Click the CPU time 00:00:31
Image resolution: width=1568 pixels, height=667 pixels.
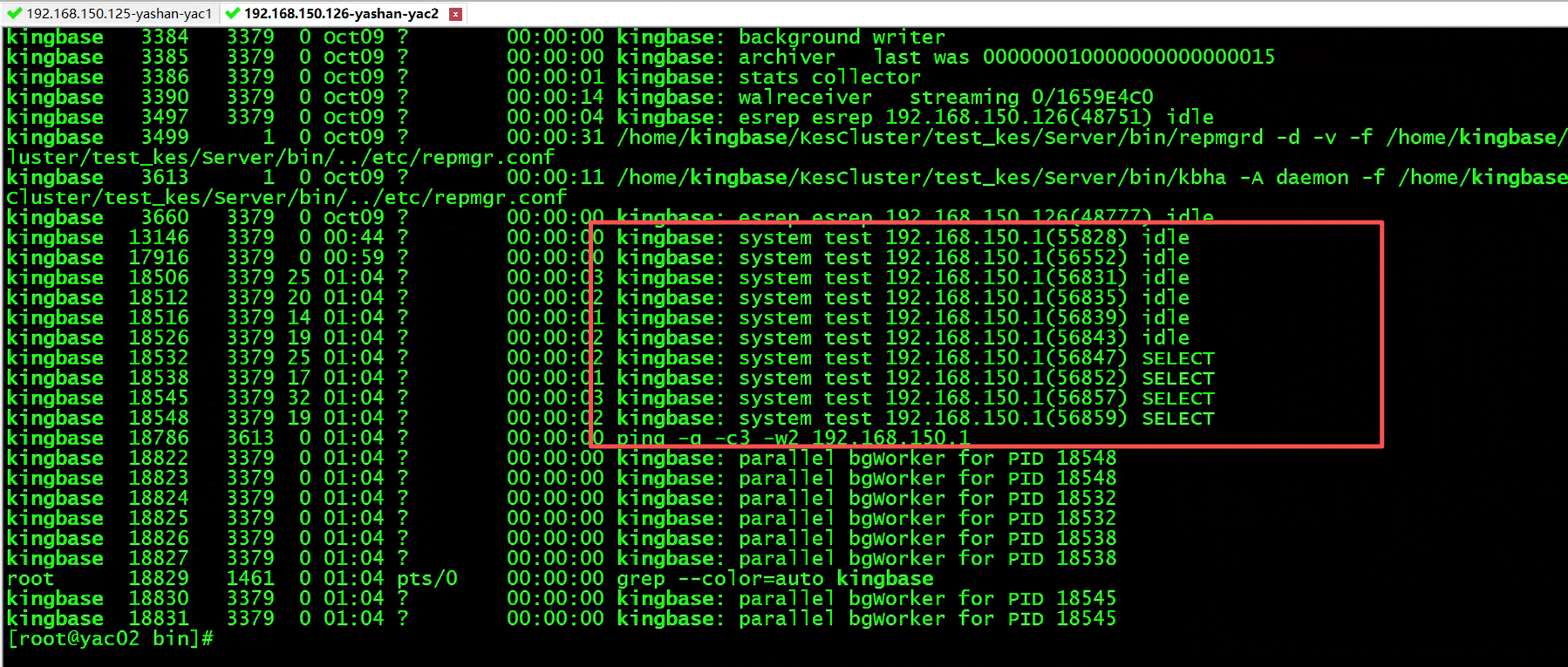(x=556, y=137)
